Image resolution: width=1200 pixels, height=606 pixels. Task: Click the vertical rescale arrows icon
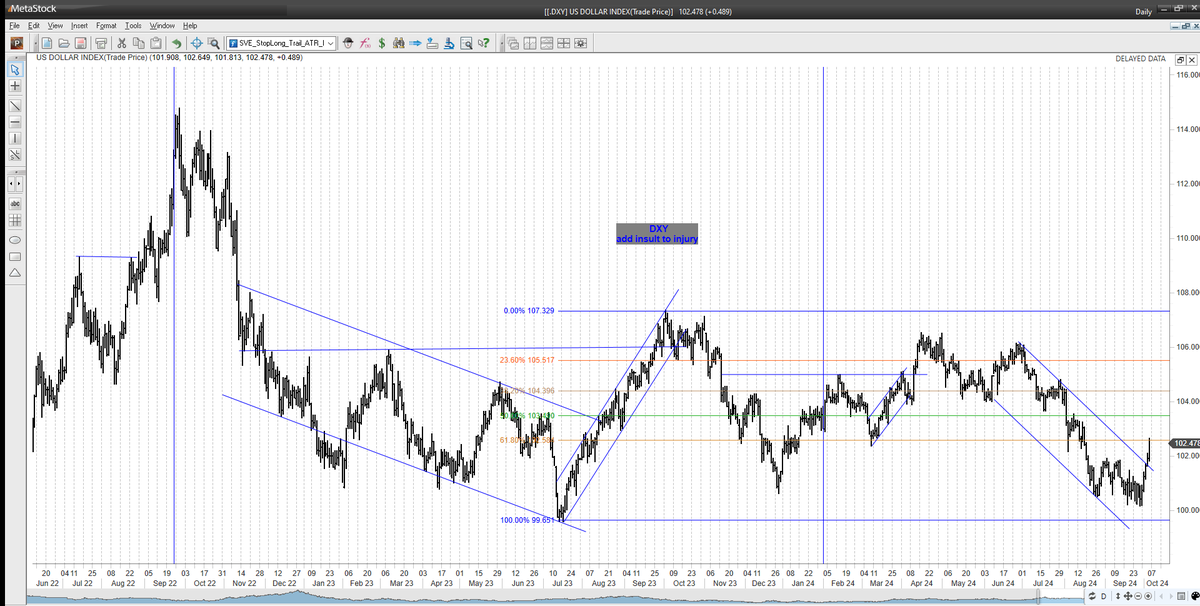click(1118, 596)
